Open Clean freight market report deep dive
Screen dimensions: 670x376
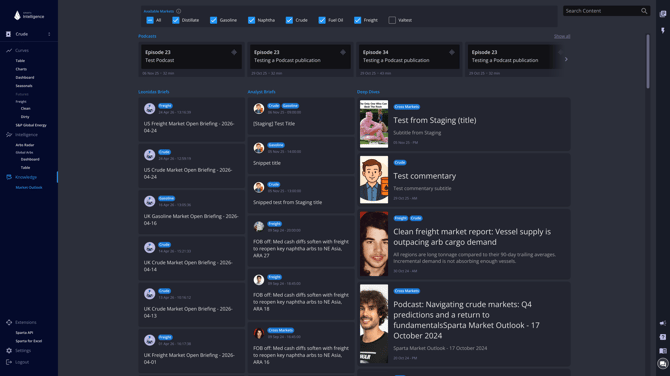pyautogui.click(x=464, y=244)
